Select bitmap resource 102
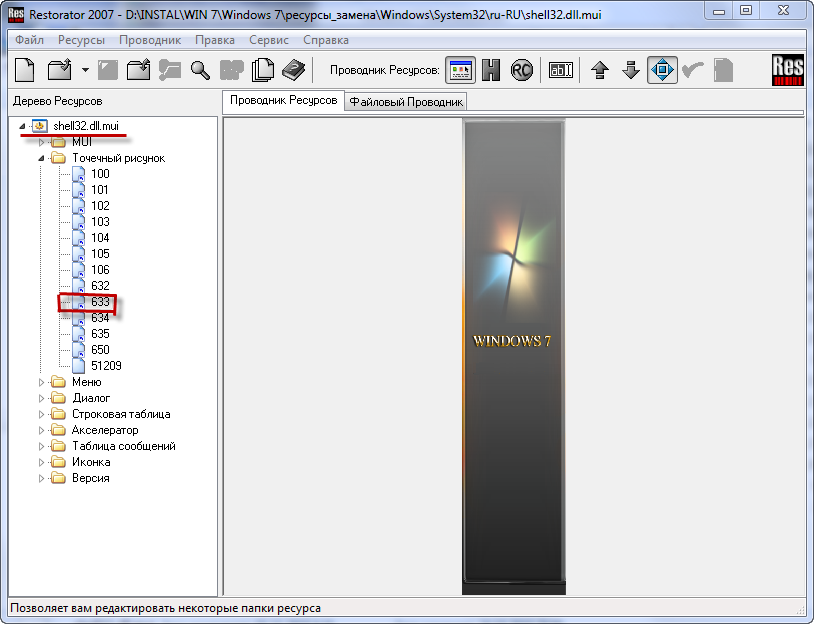 click(100, 206)
